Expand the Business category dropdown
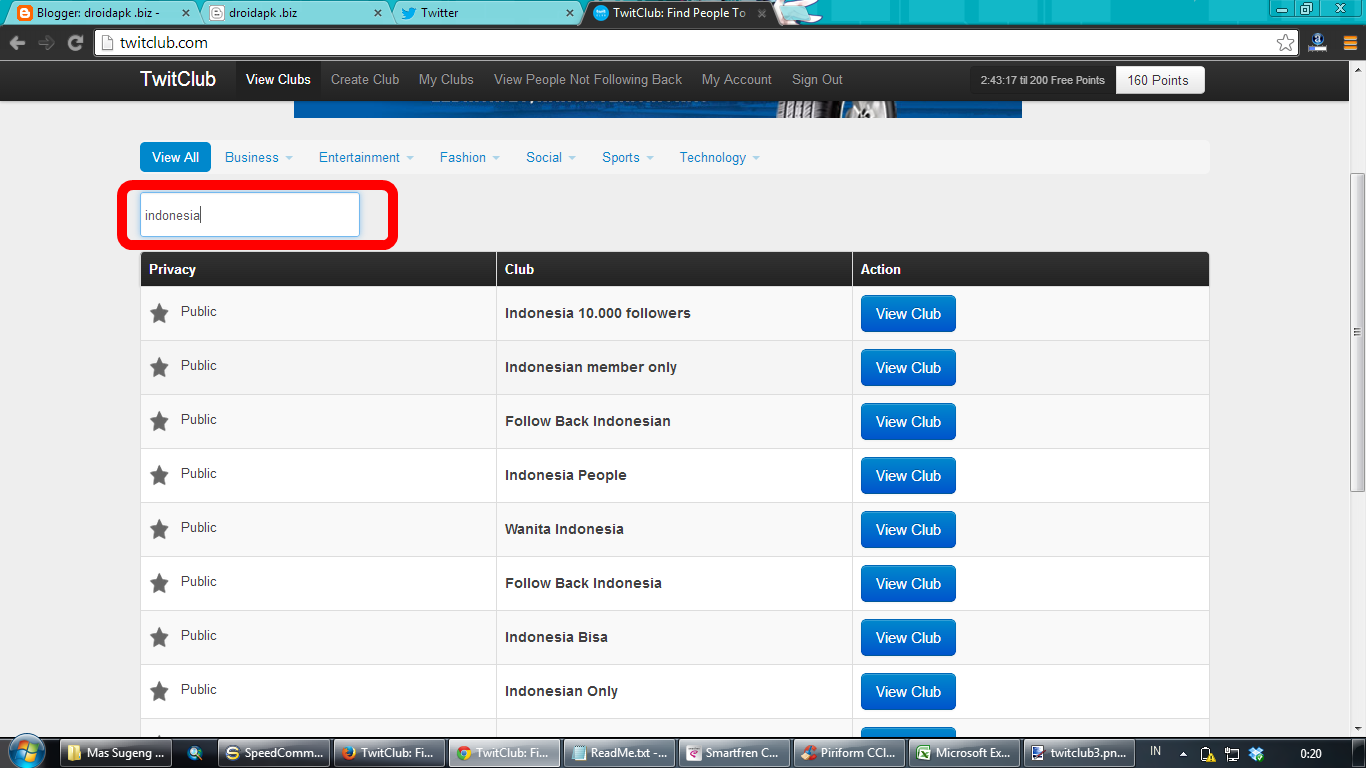This screenshot has width=1366, height=768. [x=259, y=157]
